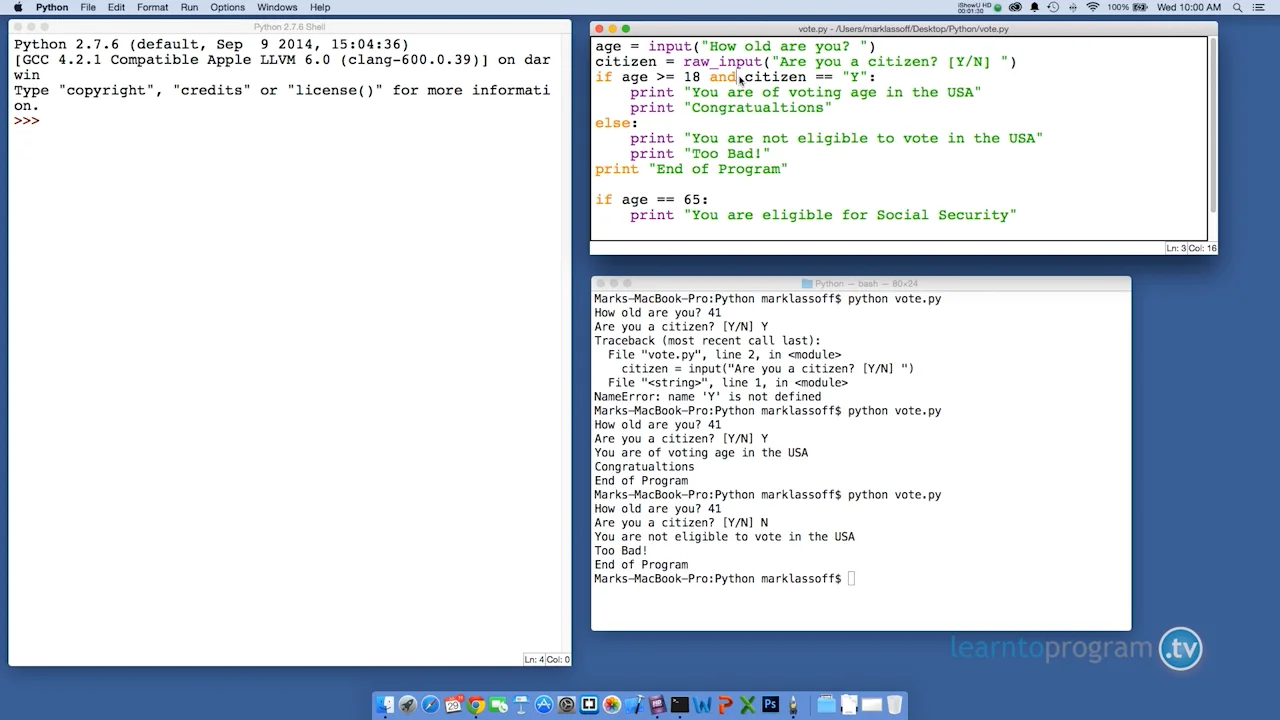The height and width of the screenshot is (720, 1280).
Task: Open iShowU HD icon in Dock
Action: [x=657, y=705]
